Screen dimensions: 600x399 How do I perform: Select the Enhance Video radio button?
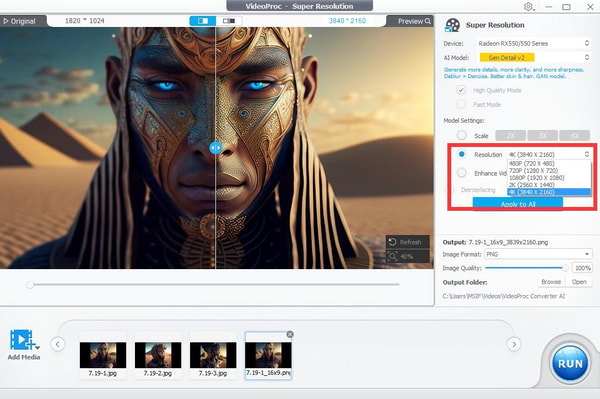pyautogui.click(x=461, y=173)
